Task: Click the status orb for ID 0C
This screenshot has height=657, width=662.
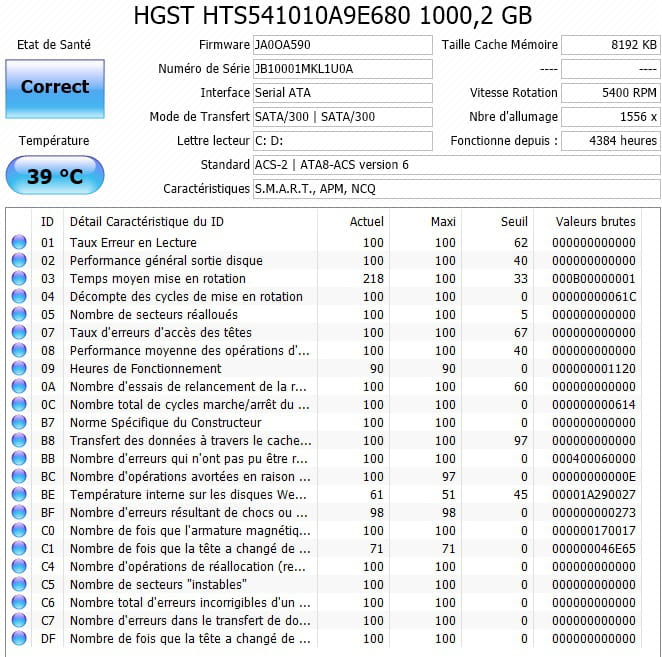Action: pyautogui.click(x=19, y=405)
